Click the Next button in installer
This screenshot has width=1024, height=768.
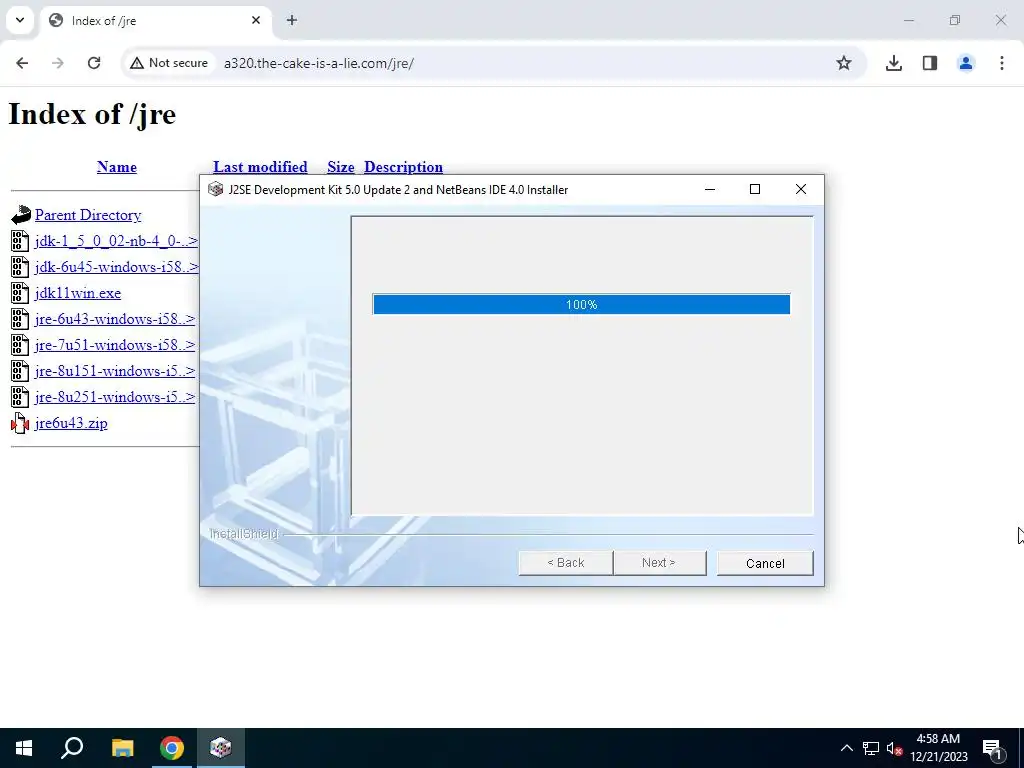[x=659, y=563]
